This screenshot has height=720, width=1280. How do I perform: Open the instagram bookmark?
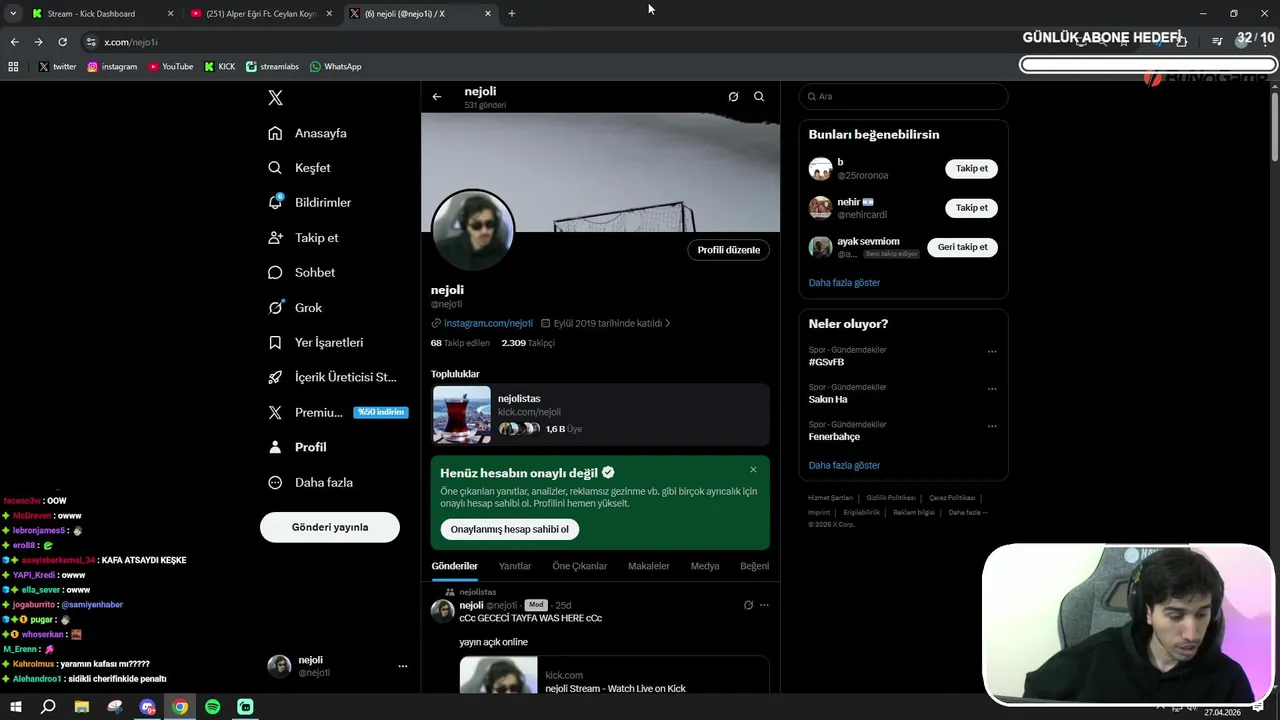pyautogui.click(x=112, y=67)
